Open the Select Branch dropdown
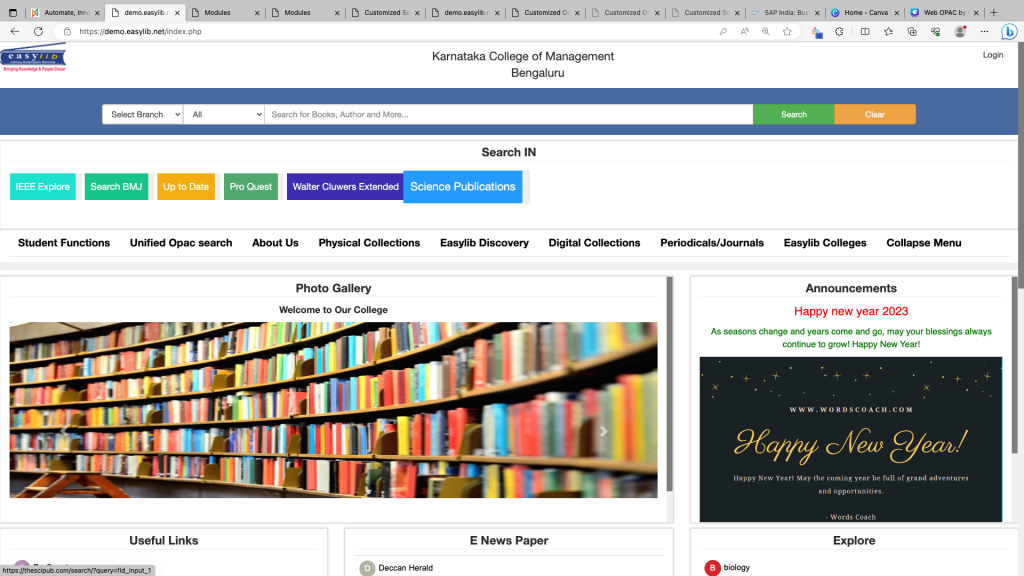This screenshot has height=576, width=1024. (142, 114)
